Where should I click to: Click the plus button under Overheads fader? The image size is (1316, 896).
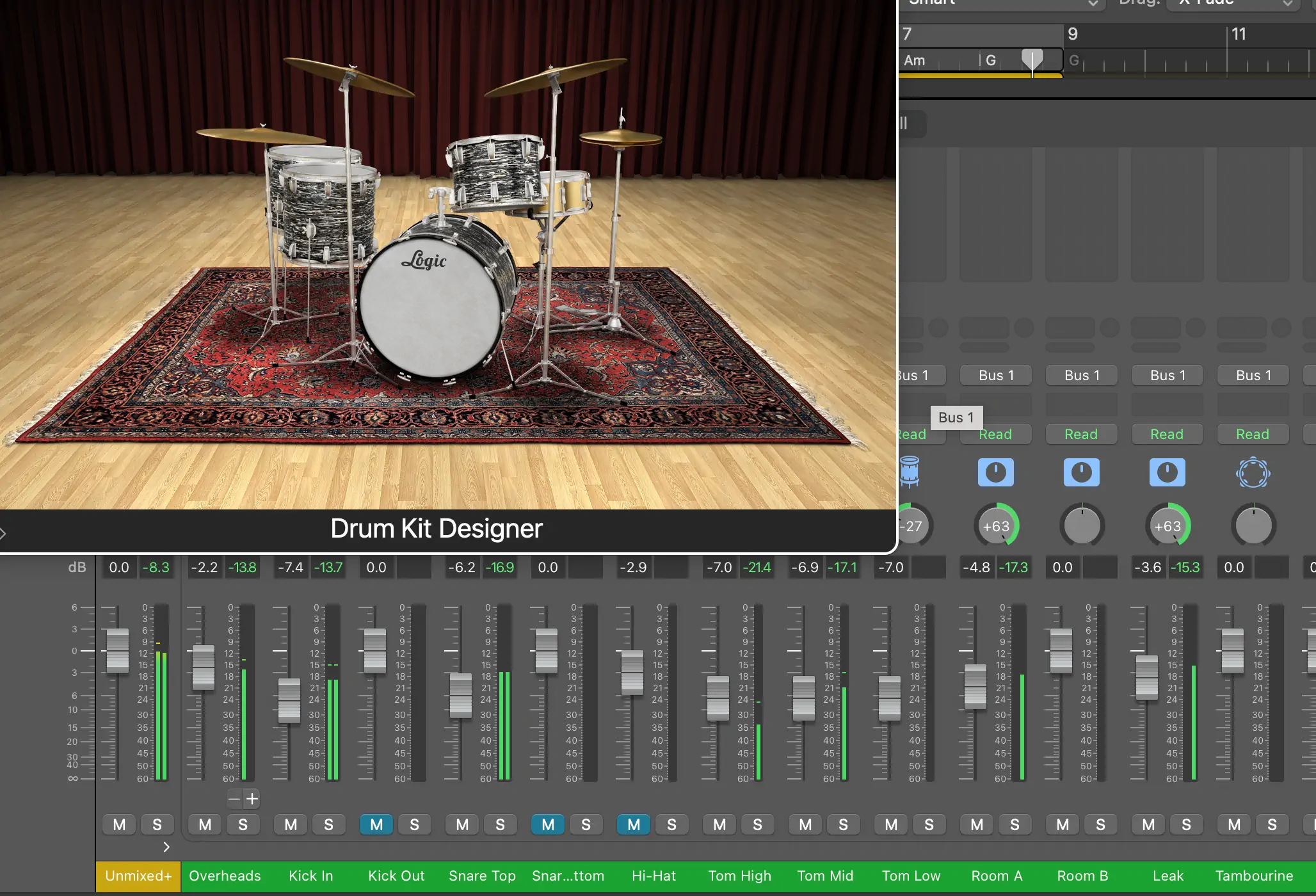click(x=252, y=799)
